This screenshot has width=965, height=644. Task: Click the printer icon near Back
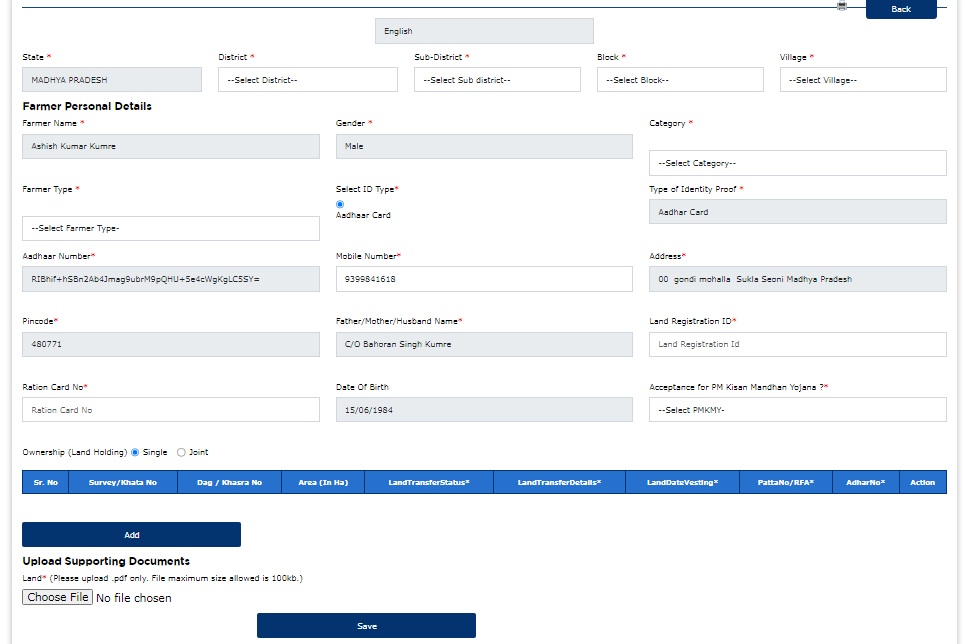(842, 6)
